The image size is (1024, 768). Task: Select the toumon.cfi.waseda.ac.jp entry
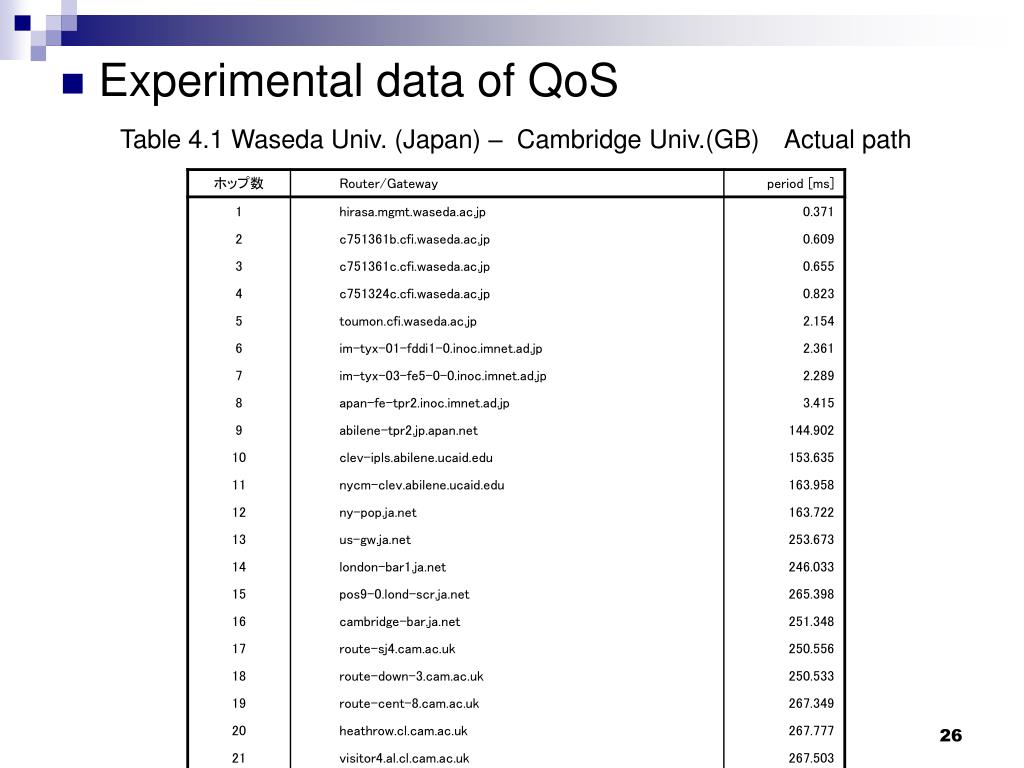(408, 321)
